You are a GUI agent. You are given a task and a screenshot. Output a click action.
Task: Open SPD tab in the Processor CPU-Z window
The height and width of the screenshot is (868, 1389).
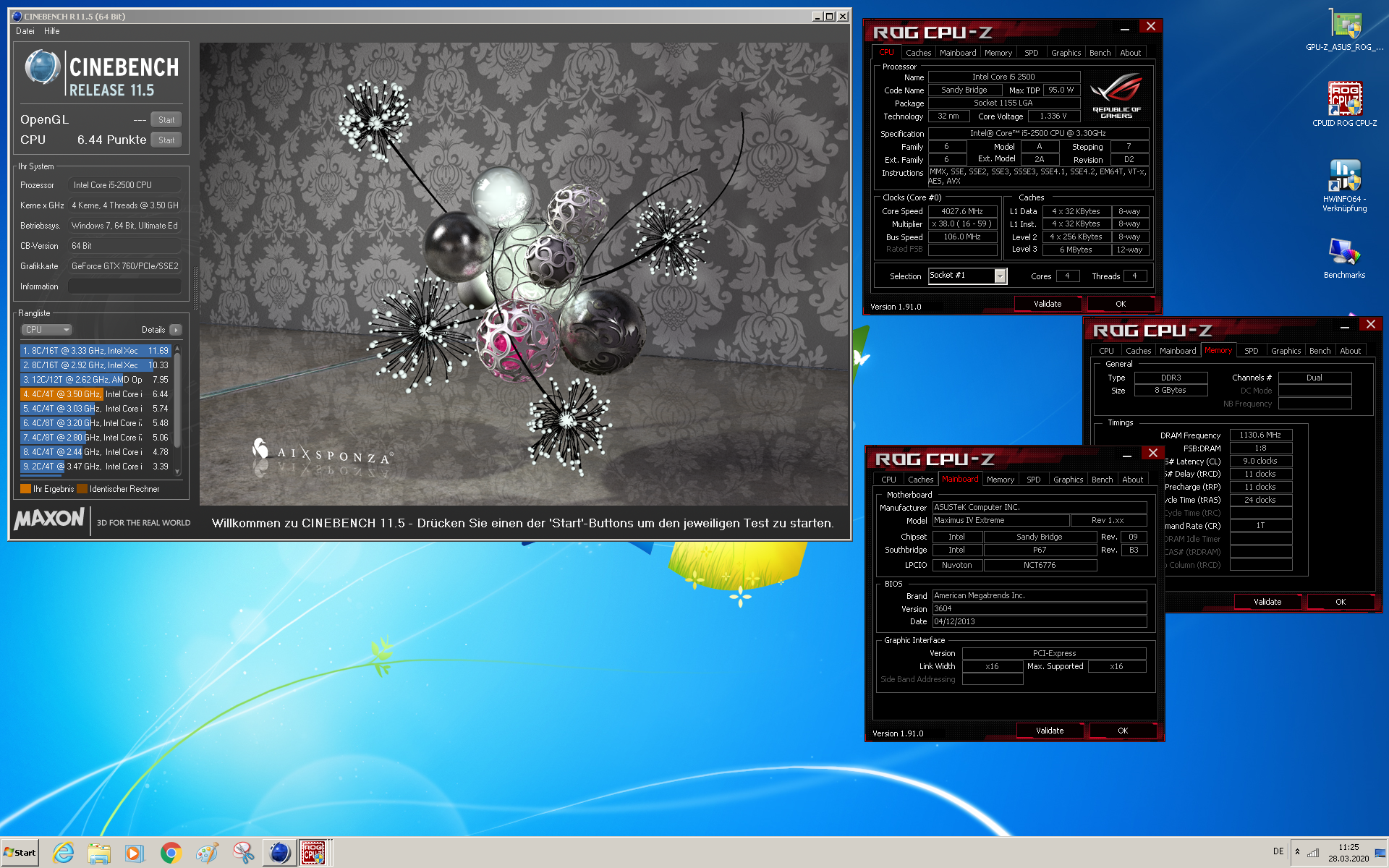pos(1031,53)
